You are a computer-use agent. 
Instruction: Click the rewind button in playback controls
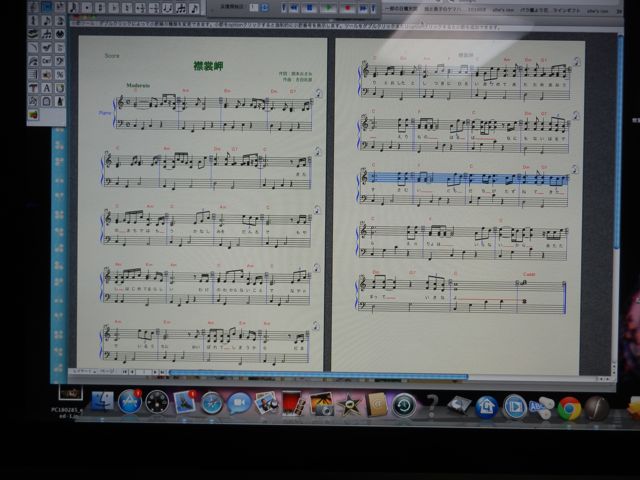point(294,7)
